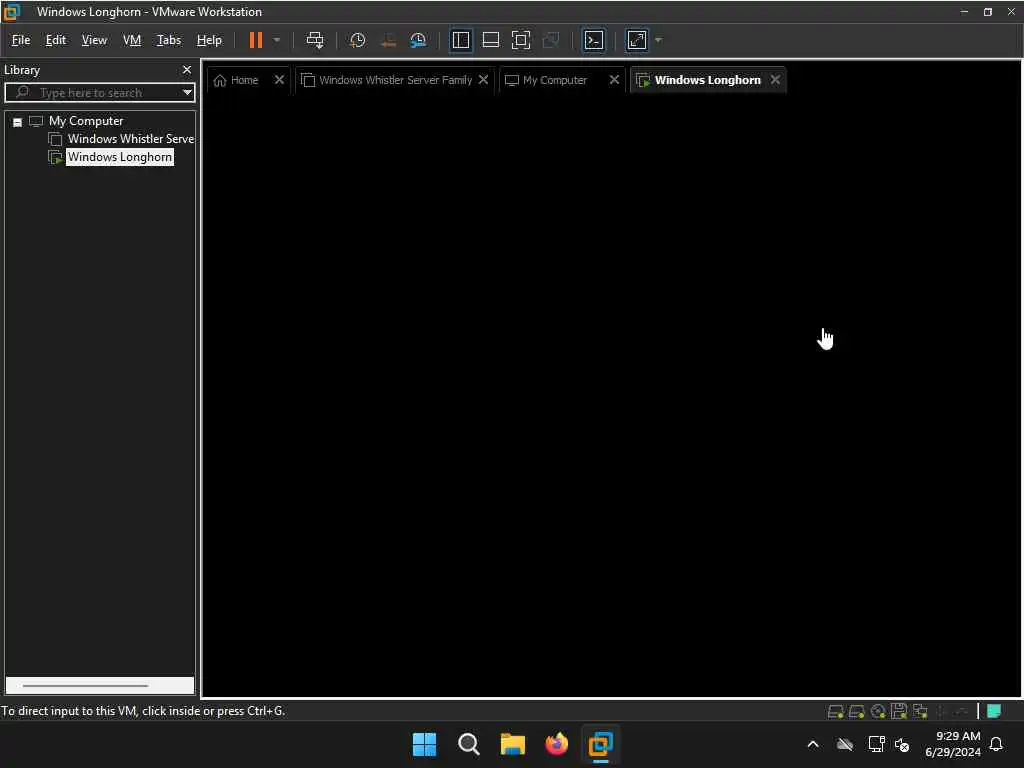Open the notifications bell
Image resolution: width=1024 pixels, height=768 pixels.
point(996,744)
